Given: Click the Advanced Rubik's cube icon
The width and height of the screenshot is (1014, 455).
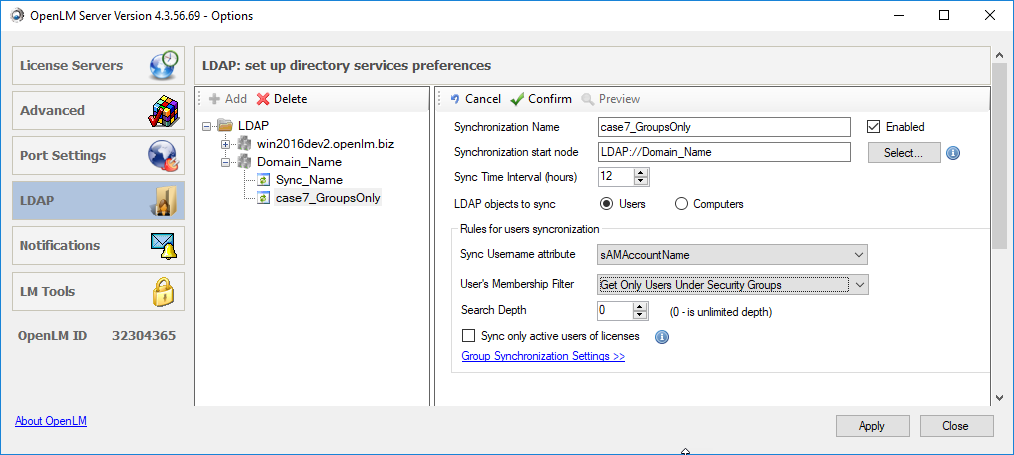Looking at the screenshot, I should (x=165, y=111).
